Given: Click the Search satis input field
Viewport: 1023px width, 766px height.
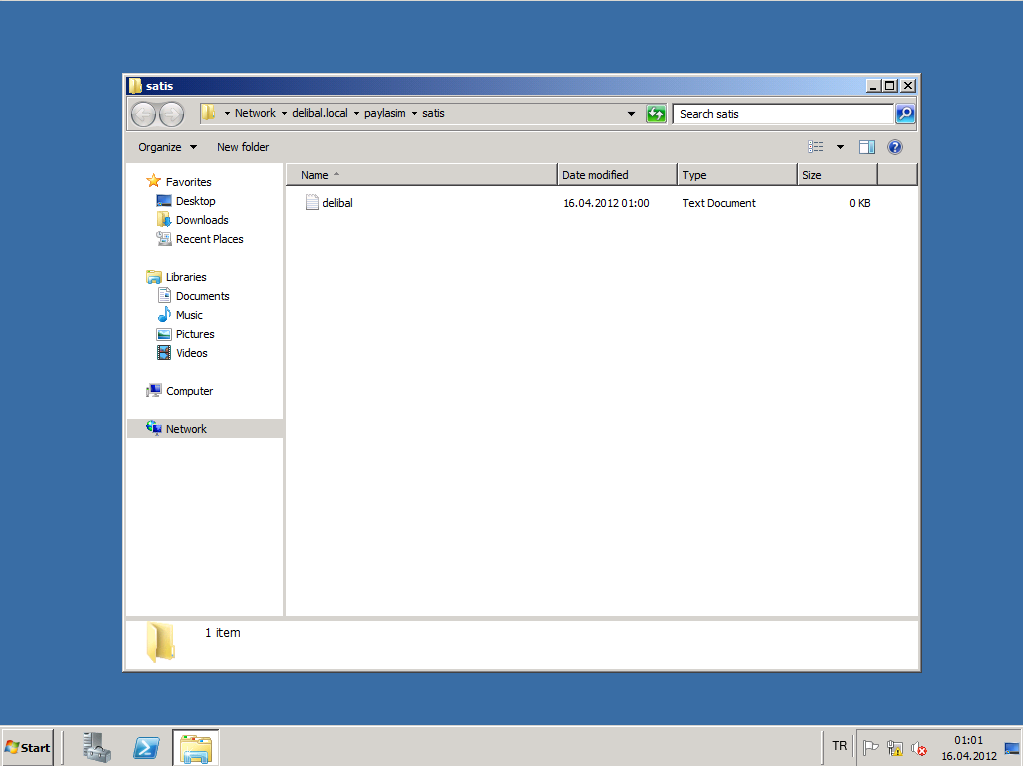Looking at the screenshot, I should tap(782, 114).
